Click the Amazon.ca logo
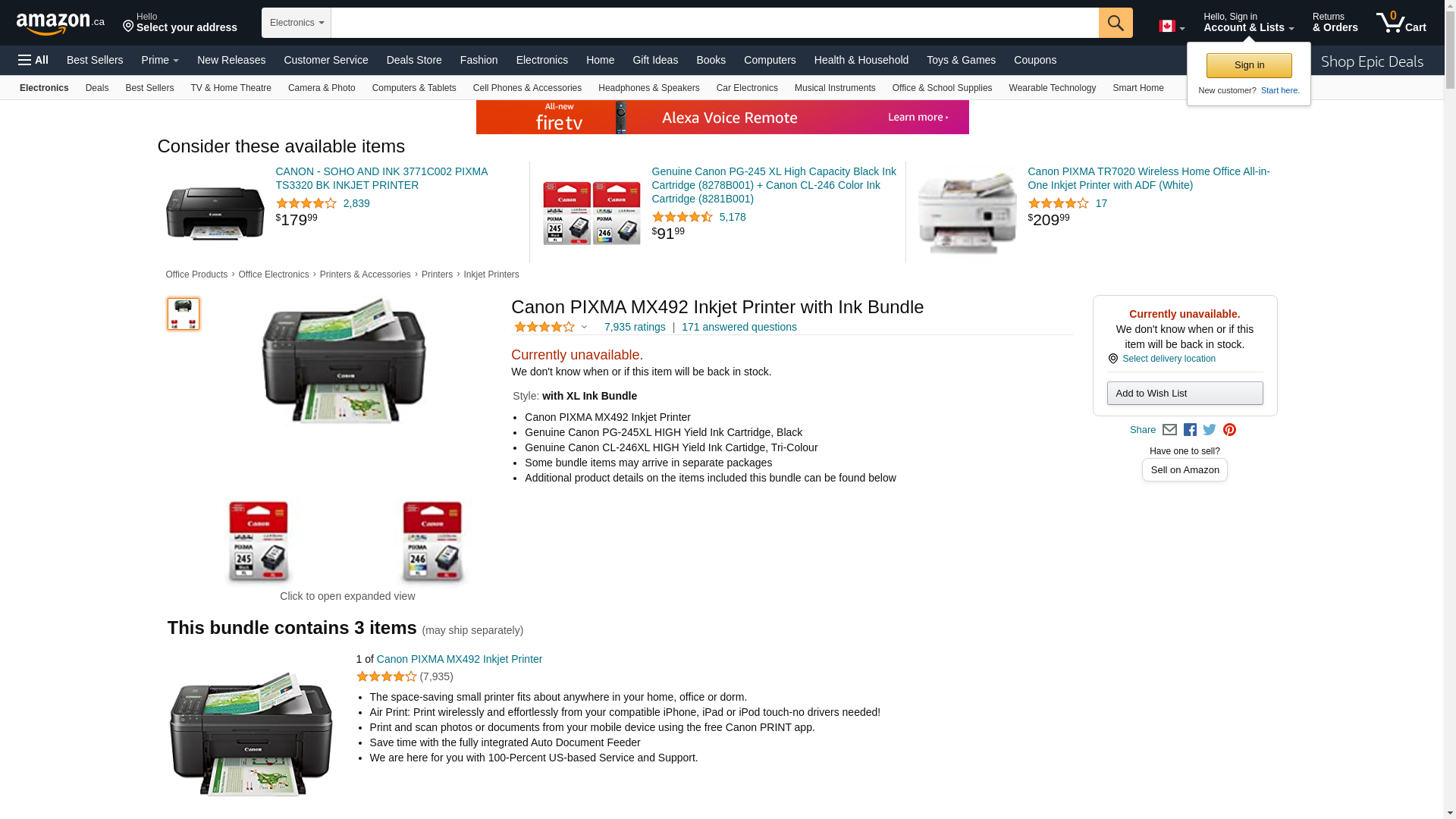Screen dimensions: 1456x819 pos(61,24)
